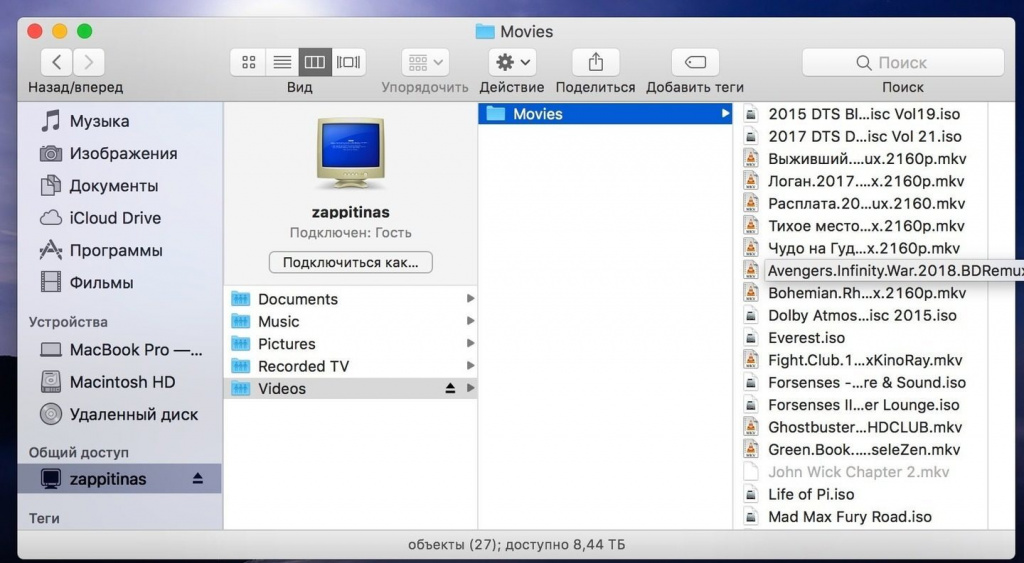The height and width of the screenshot is (563, 1024).
Task: Select the Avengers.Infinity.War.2018 file
Action: 882,270
